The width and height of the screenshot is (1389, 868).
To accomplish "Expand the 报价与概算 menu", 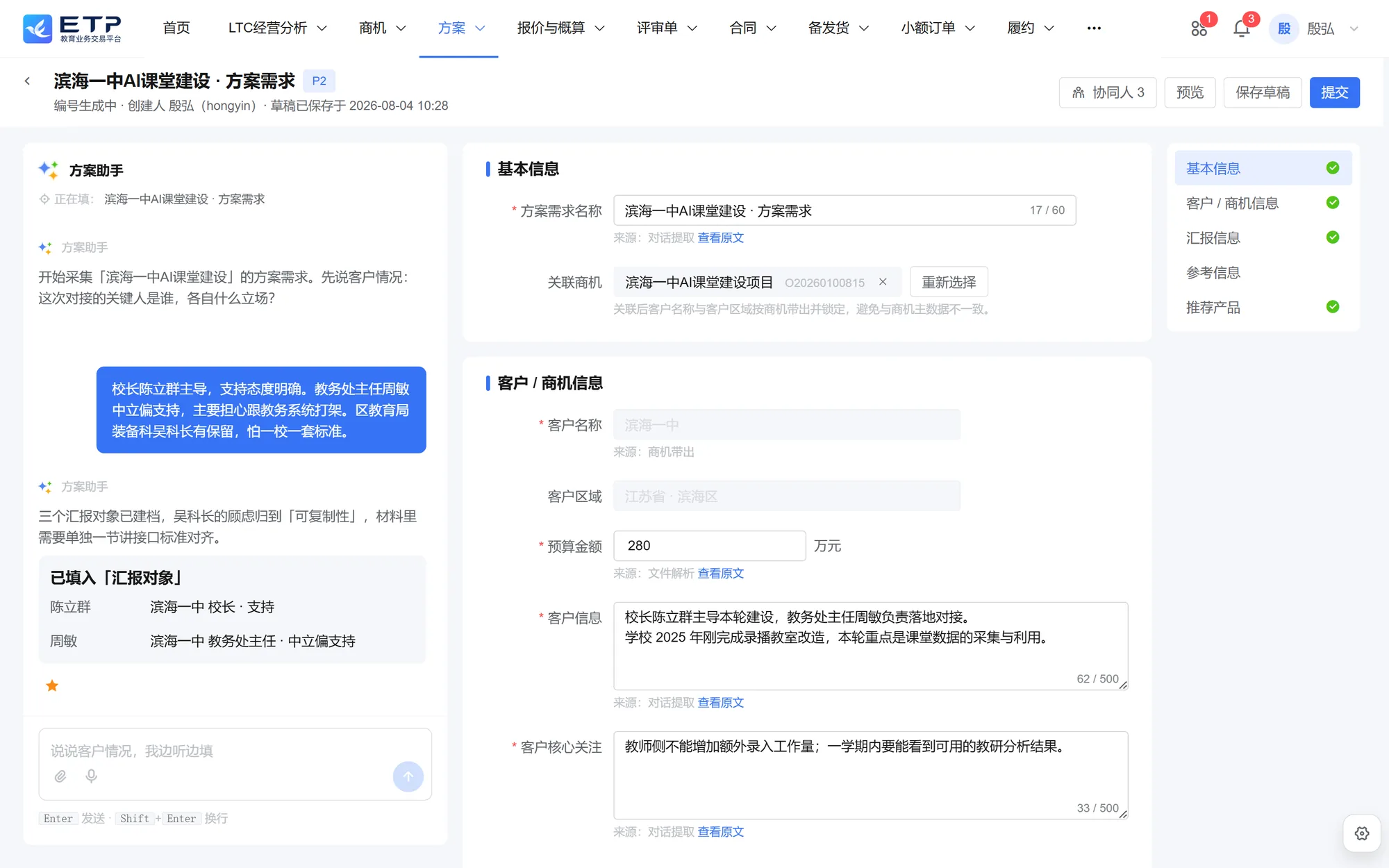I will (560, 28).
